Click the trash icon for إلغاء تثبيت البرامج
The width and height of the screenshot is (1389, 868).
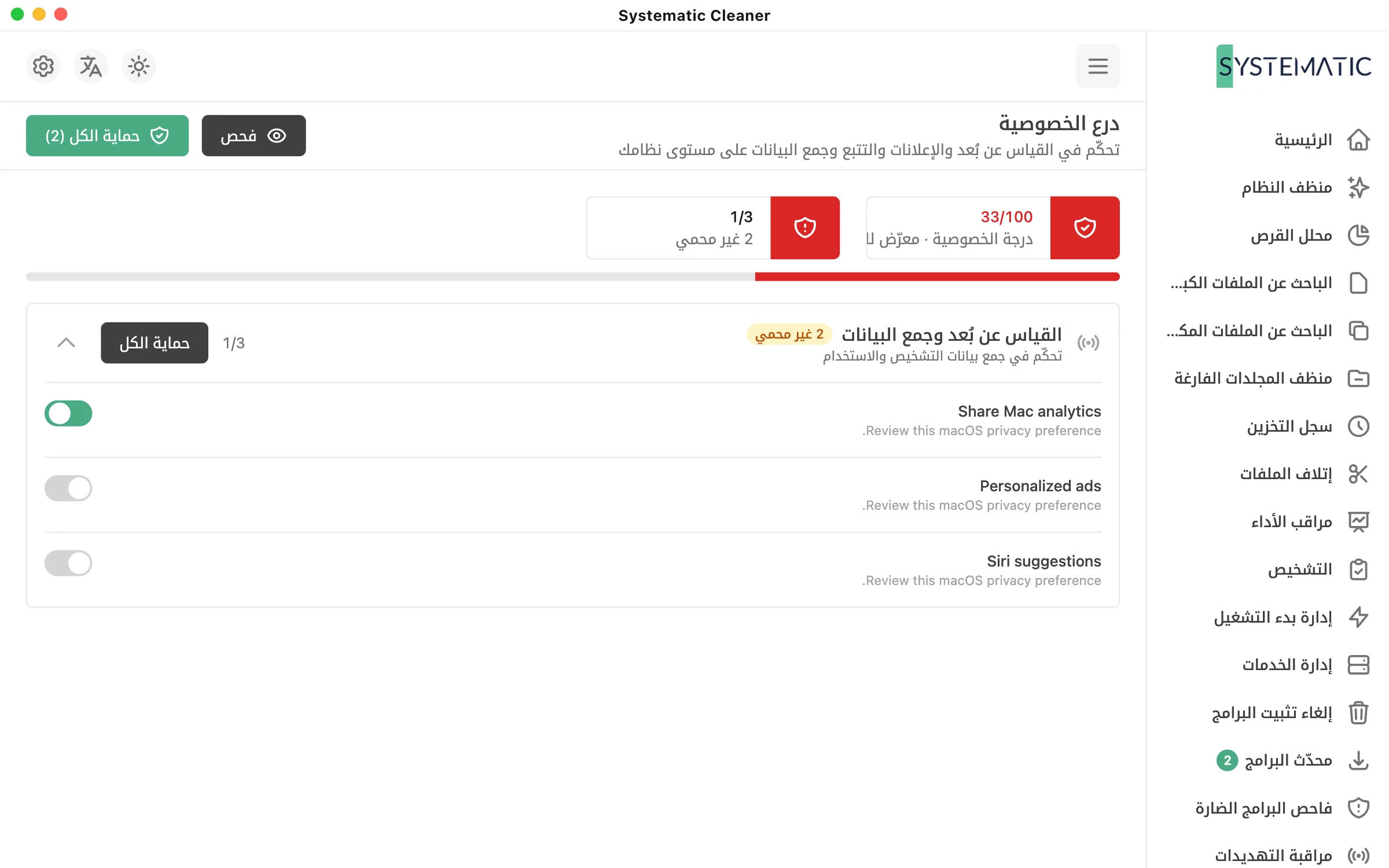tap(1358, 713)
